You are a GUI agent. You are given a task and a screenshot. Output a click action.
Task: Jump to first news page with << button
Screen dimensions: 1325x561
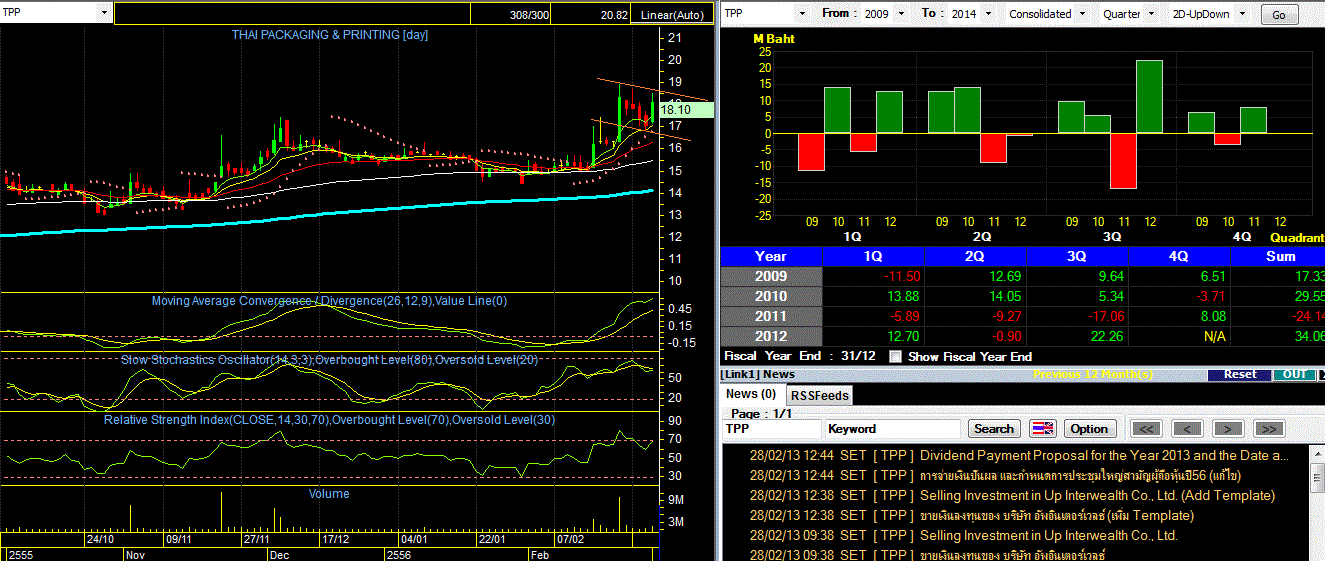point(1147,429)
